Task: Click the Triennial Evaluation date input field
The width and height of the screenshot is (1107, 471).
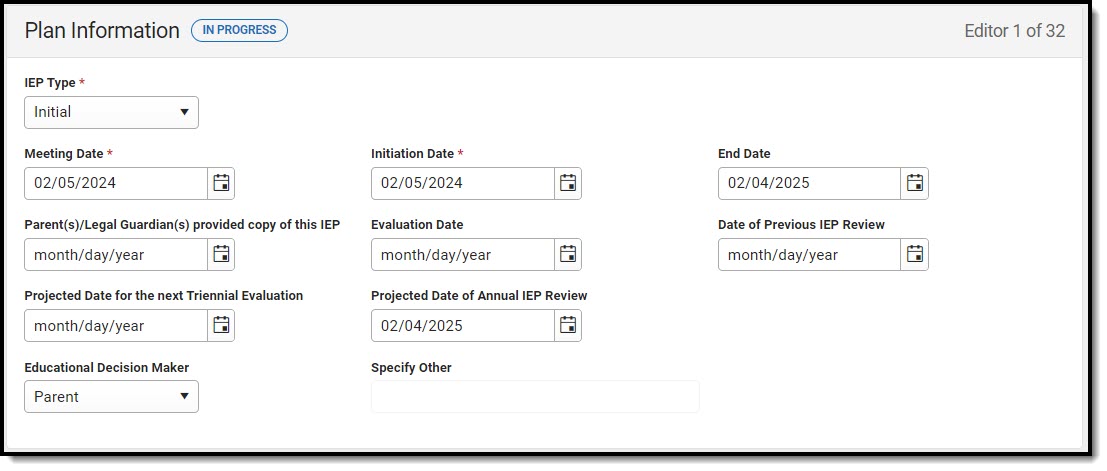Action: point(116,326)
